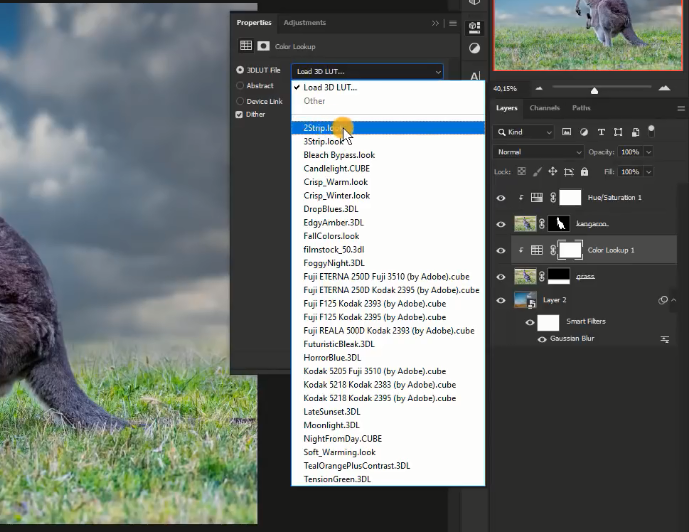Click the lock image pixels brush icon
Viewport: 689px width, 532px height.
pyautogui.click(x=537, y=172)
